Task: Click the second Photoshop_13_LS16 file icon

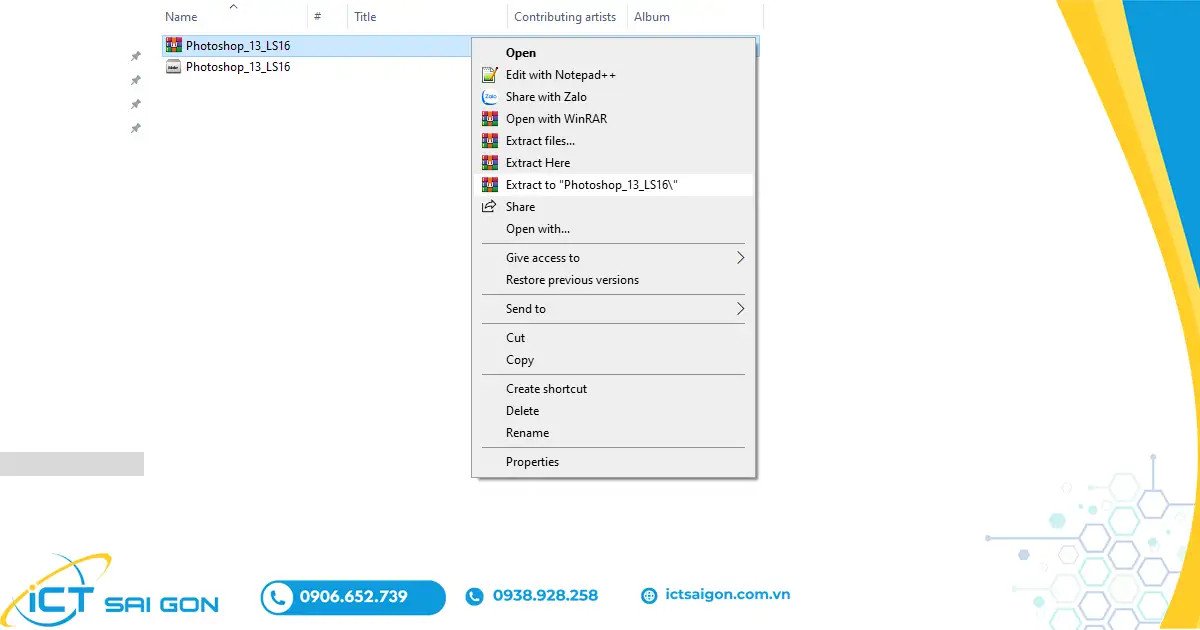Action: (174, 66)
